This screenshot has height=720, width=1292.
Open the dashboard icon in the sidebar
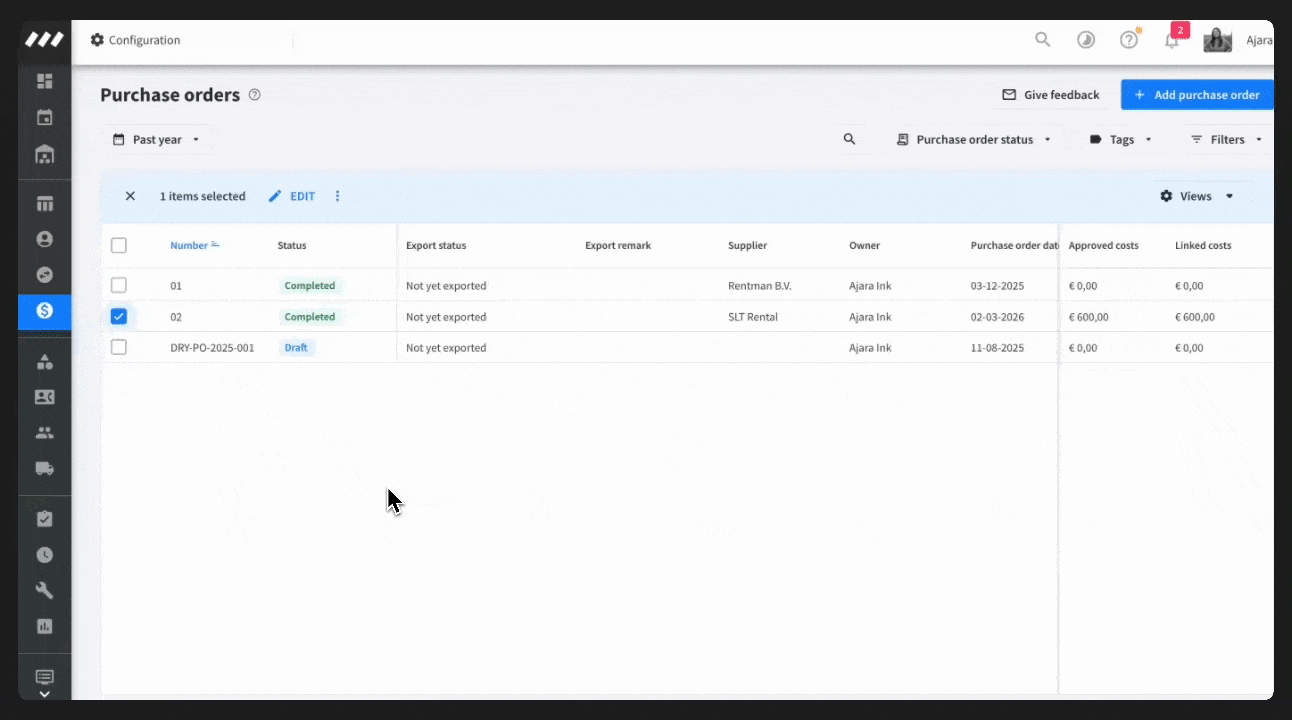pyautogui.click(x=44, y=81)
